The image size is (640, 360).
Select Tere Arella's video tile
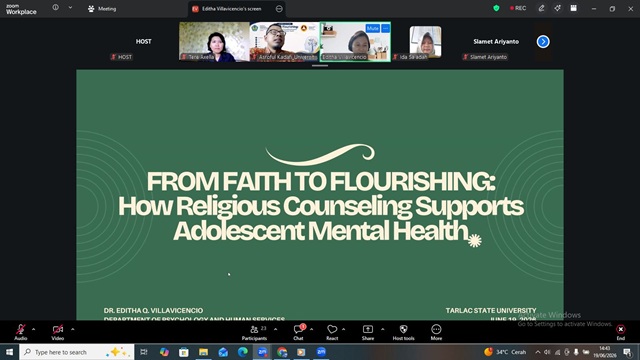pos(214,42)
